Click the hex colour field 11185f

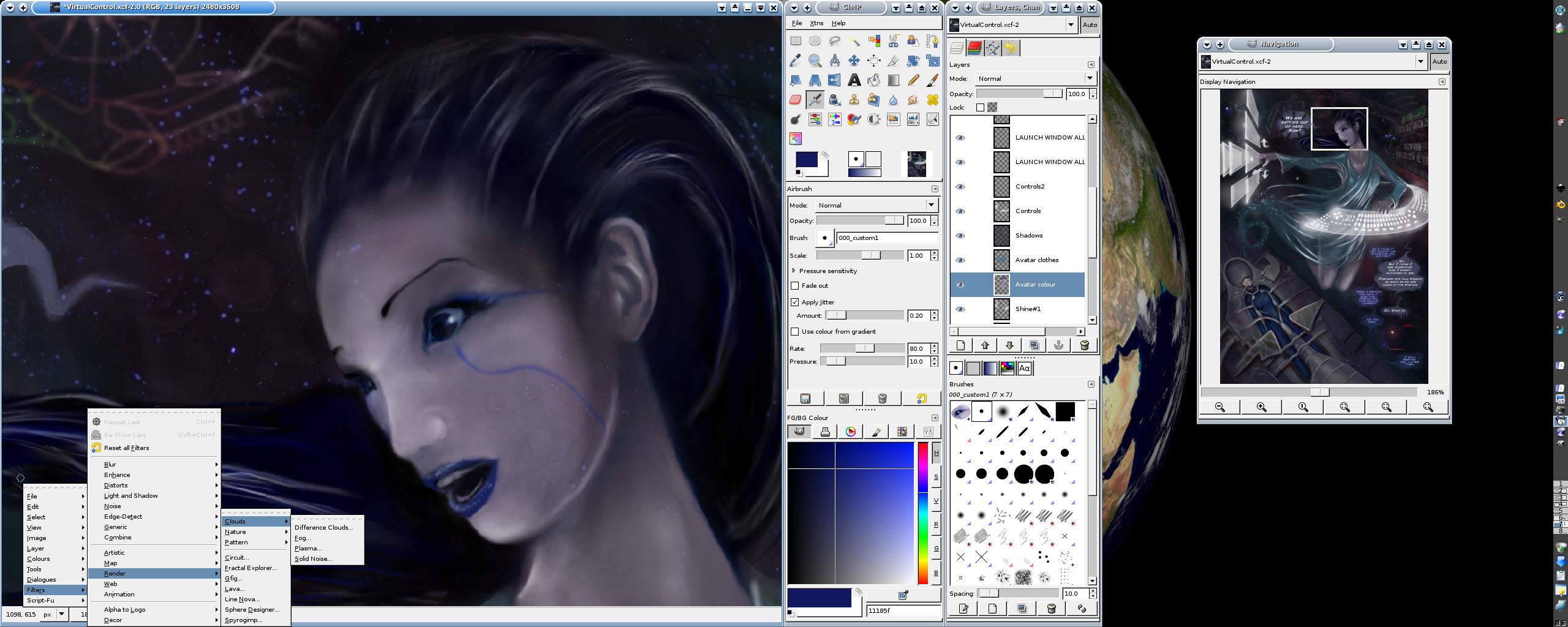pyautogui.click(x=903, y=610)
